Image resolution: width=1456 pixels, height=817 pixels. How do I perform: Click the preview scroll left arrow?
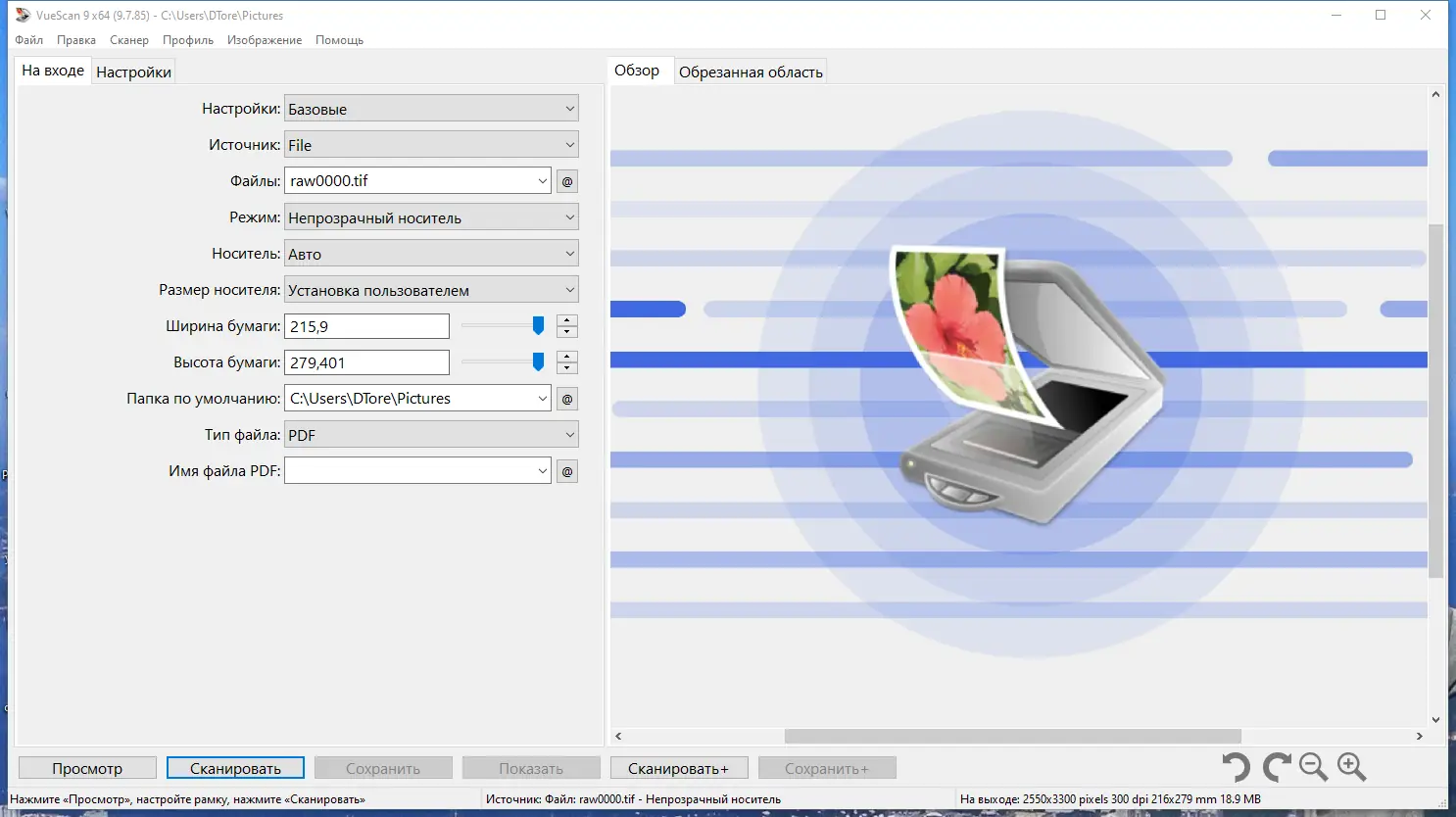[x=618, y=736]
